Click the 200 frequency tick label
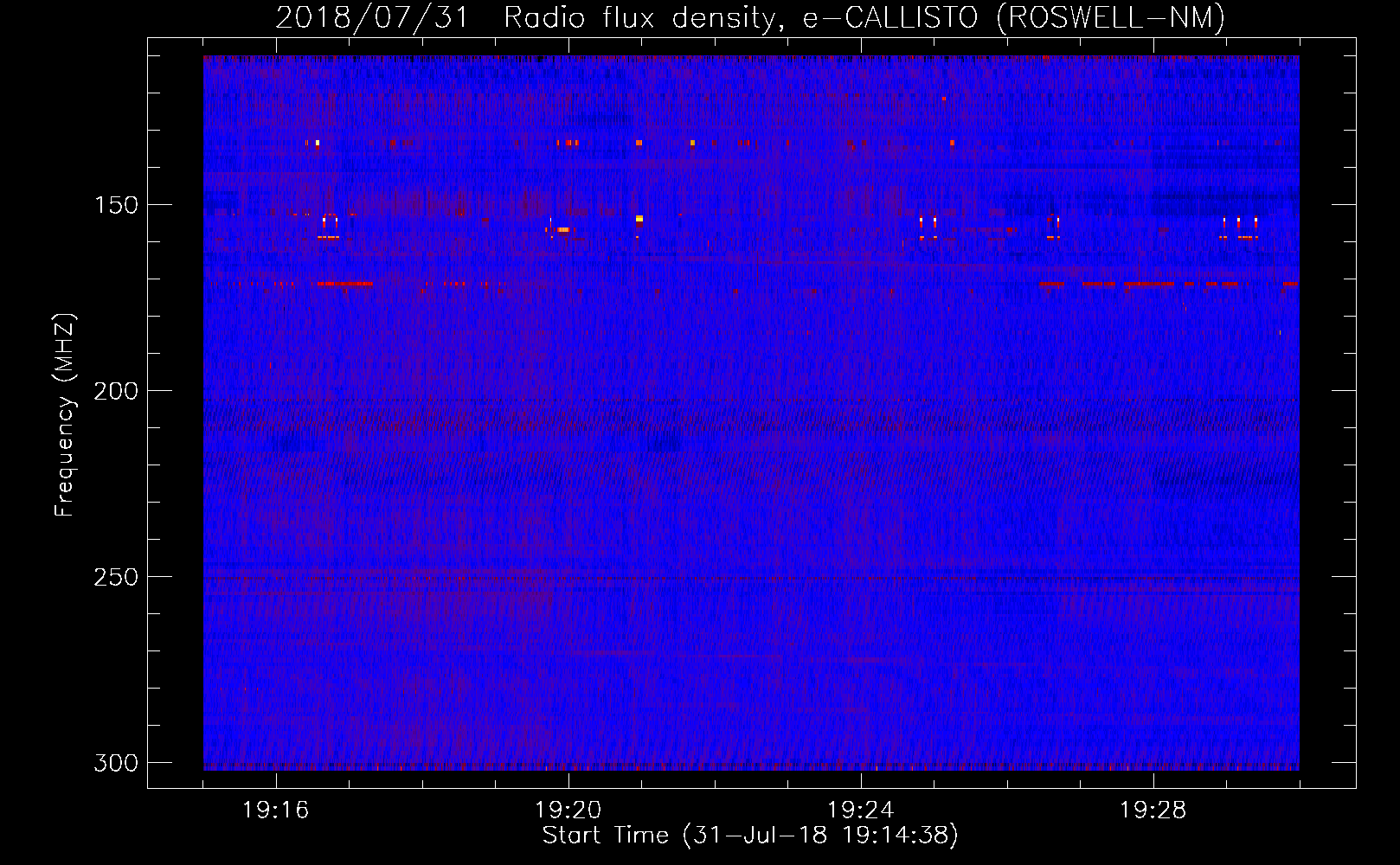 click(x=116, y=391)
